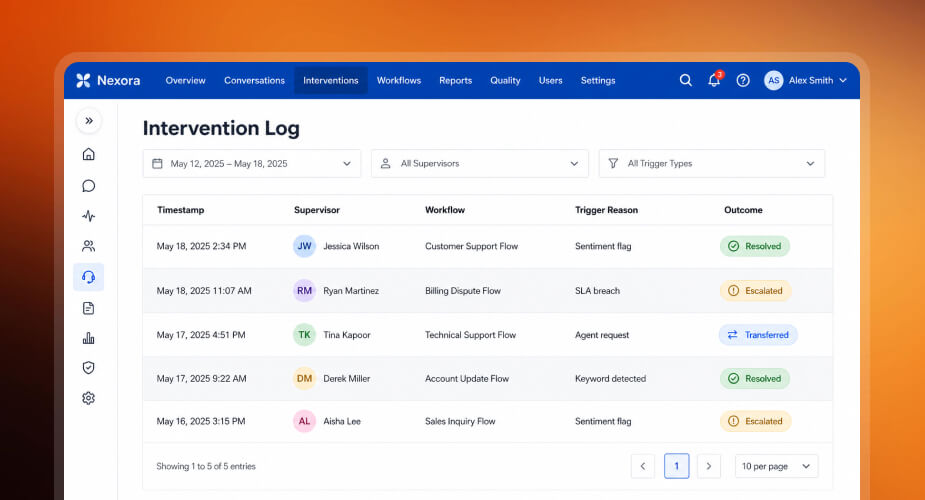Open All Trigger Types dropdown
This screenshot has width=925, height=500.
(x=711, y=163)
